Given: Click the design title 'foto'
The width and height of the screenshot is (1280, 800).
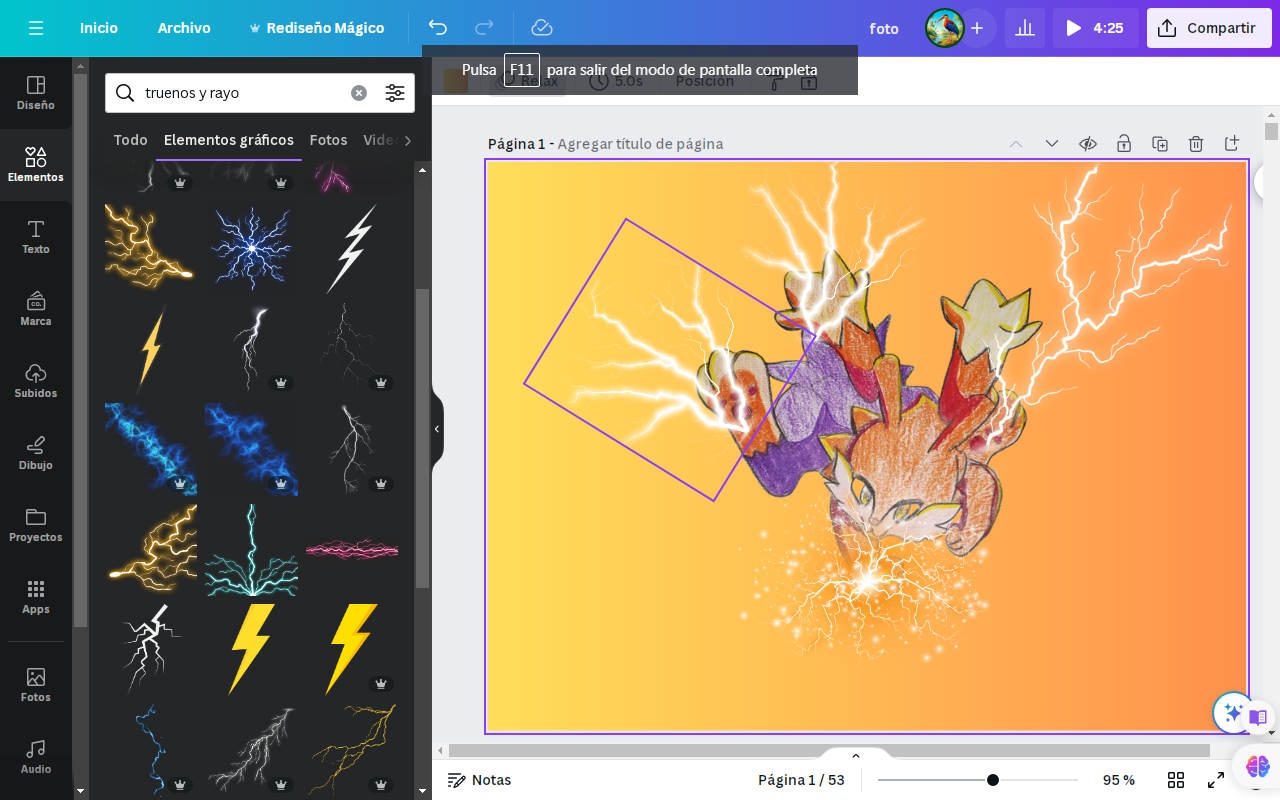Looking at the screenshot, I should (x=884, y=28).
